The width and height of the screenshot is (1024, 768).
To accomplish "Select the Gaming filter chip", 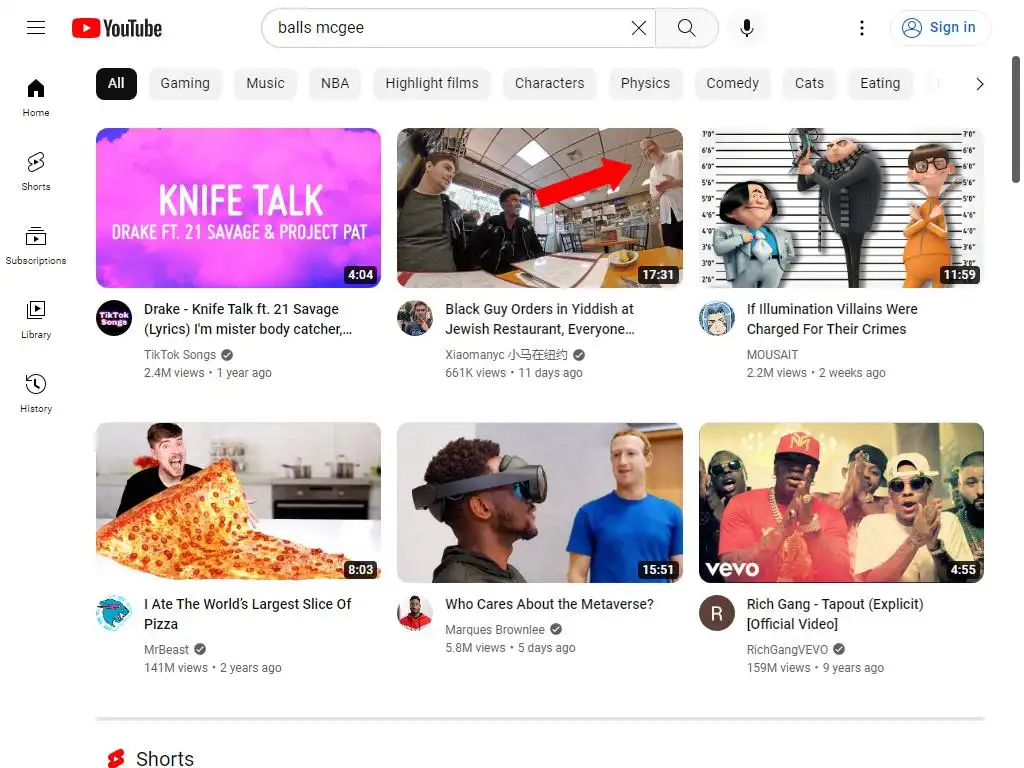I will click(185, 84).
